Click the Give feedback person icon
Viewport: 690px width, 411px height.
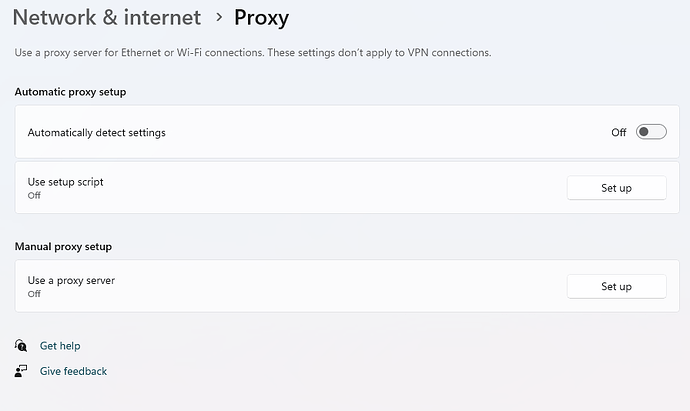point(21,371)
